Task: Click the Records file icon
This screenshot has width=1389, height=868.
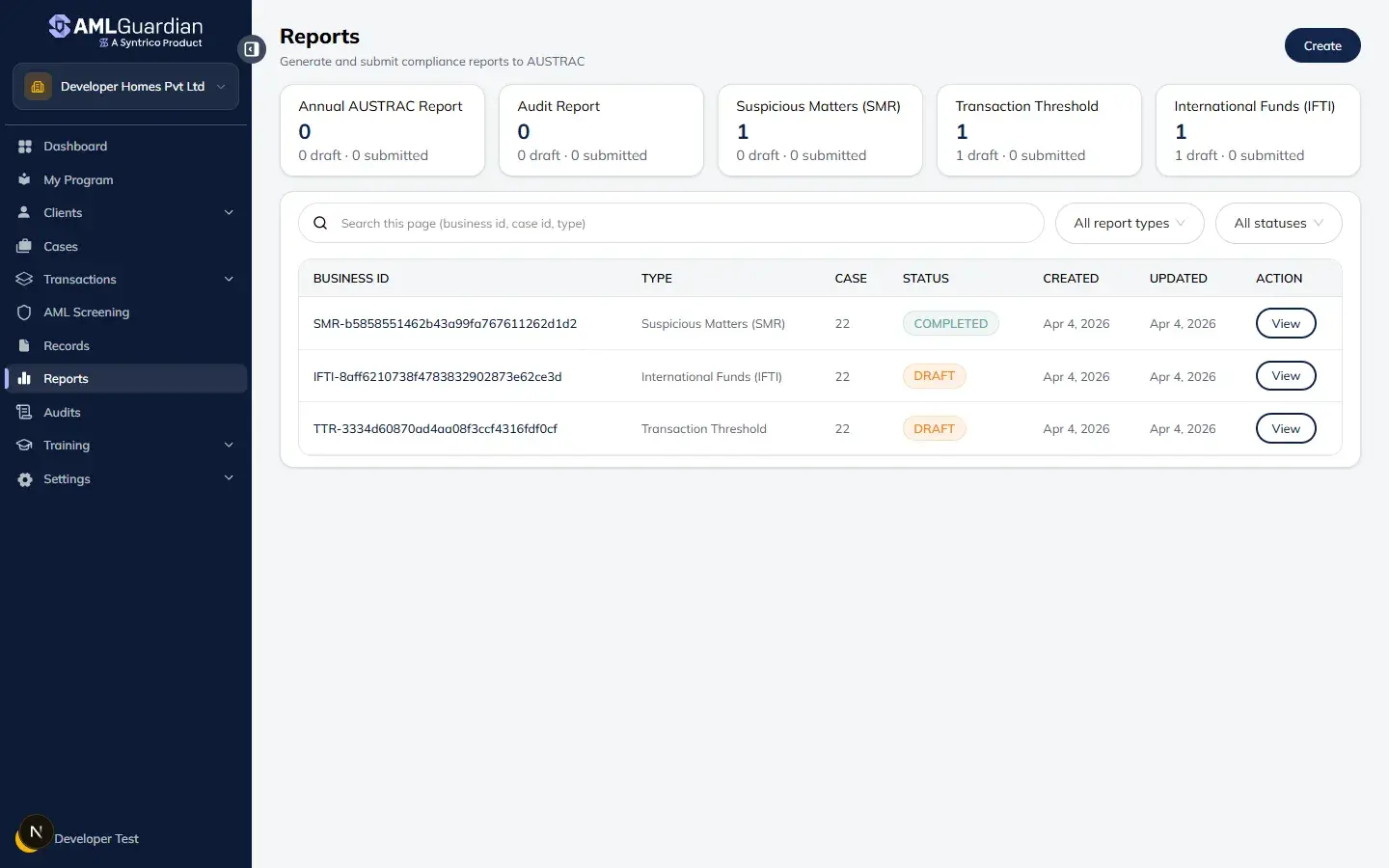Action: pyautogui.click(x=25, y=345)
